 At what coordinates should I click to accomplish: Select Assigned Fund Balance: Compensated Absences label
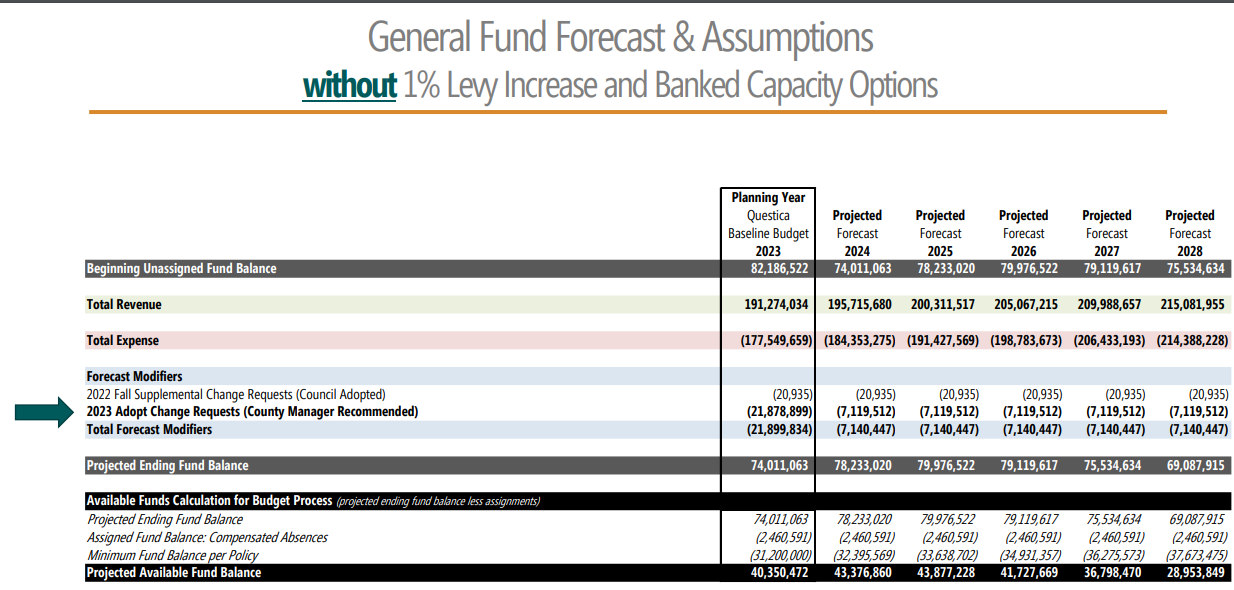[x=207, y=537]
